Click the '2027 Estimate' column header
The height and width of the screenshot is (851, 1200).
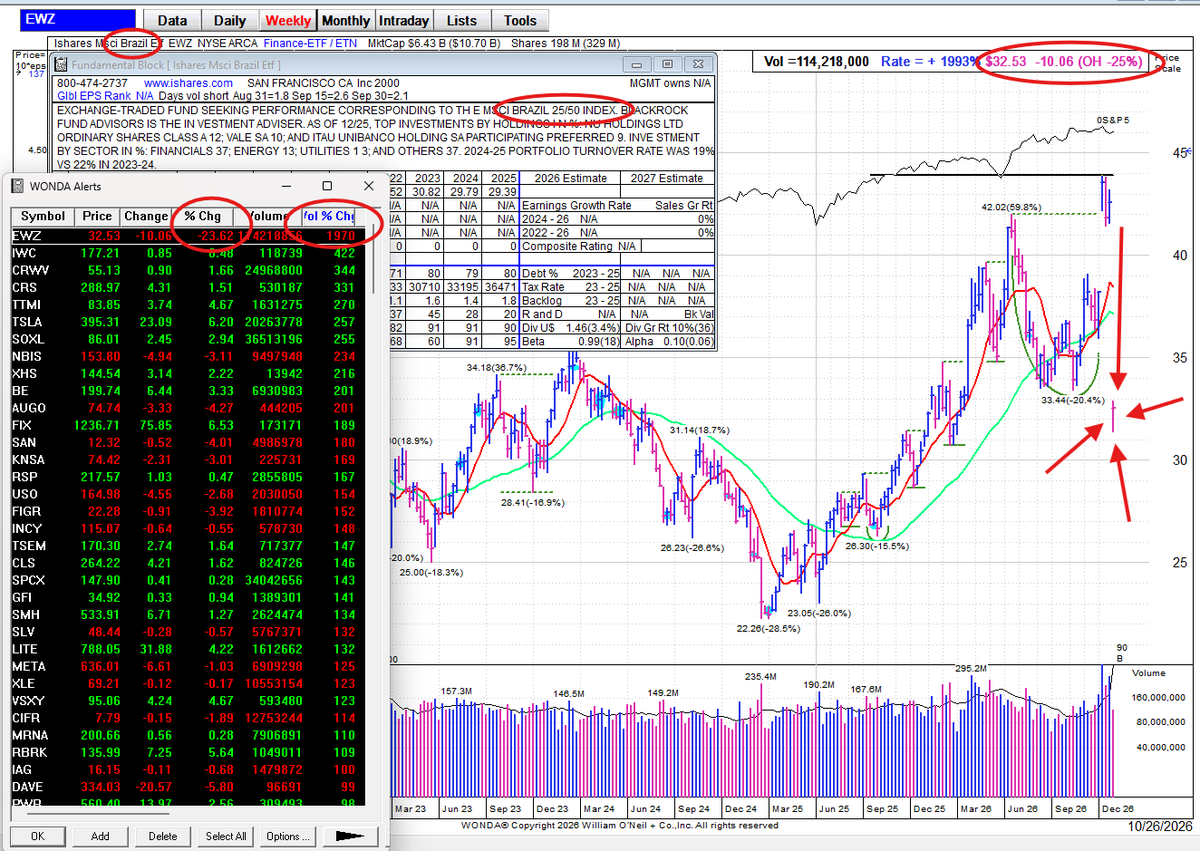pyautogui.click(x=668, y=178)
